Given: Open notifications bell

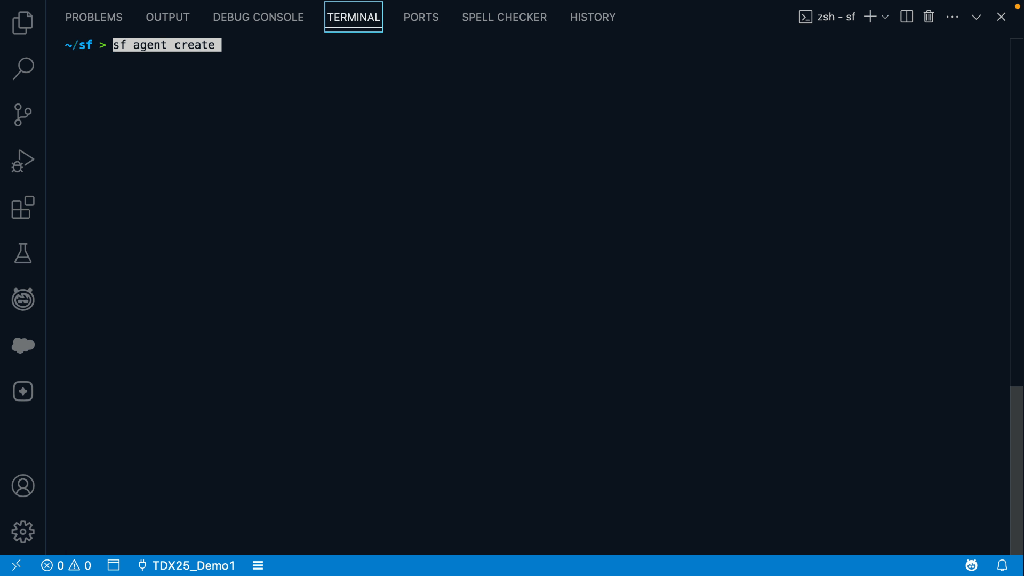Looking at the screenshot, I should pyautogui.click(x=1002, y=566).
